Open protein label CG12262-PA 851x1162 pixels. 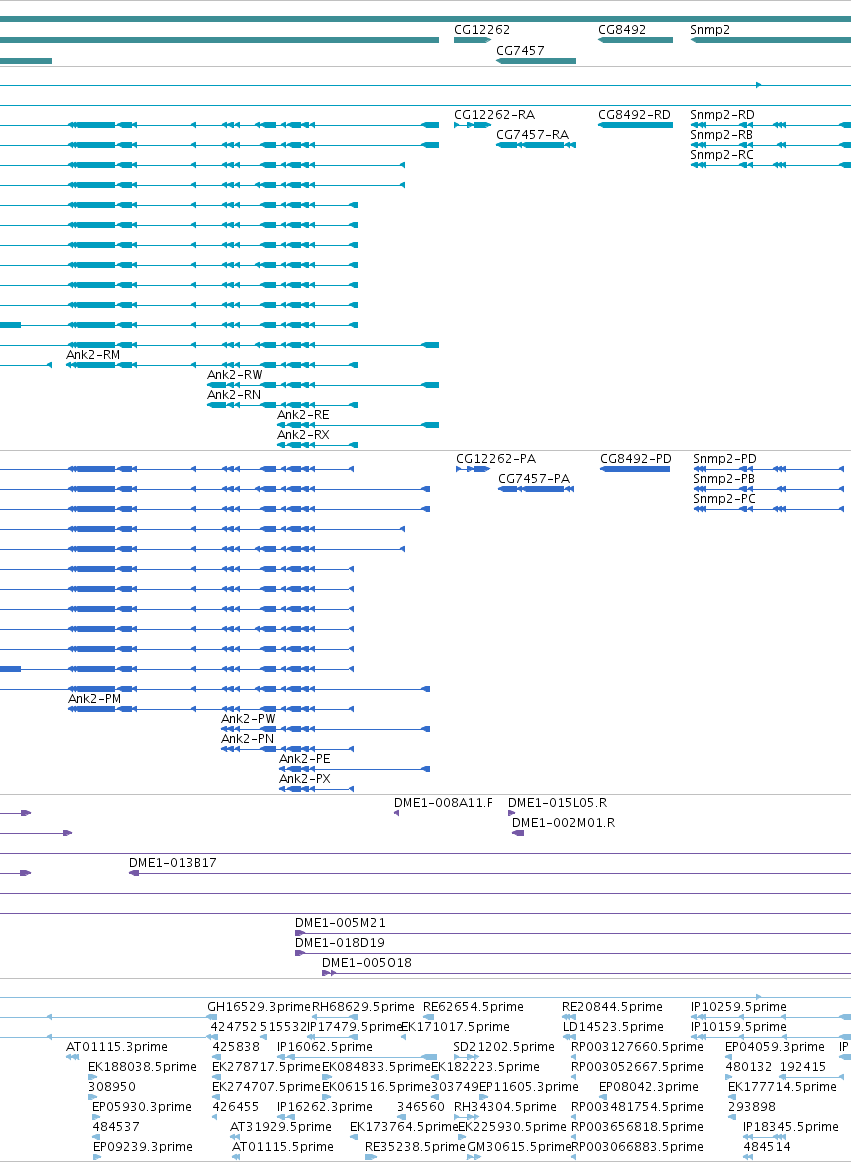pos(496,459)
